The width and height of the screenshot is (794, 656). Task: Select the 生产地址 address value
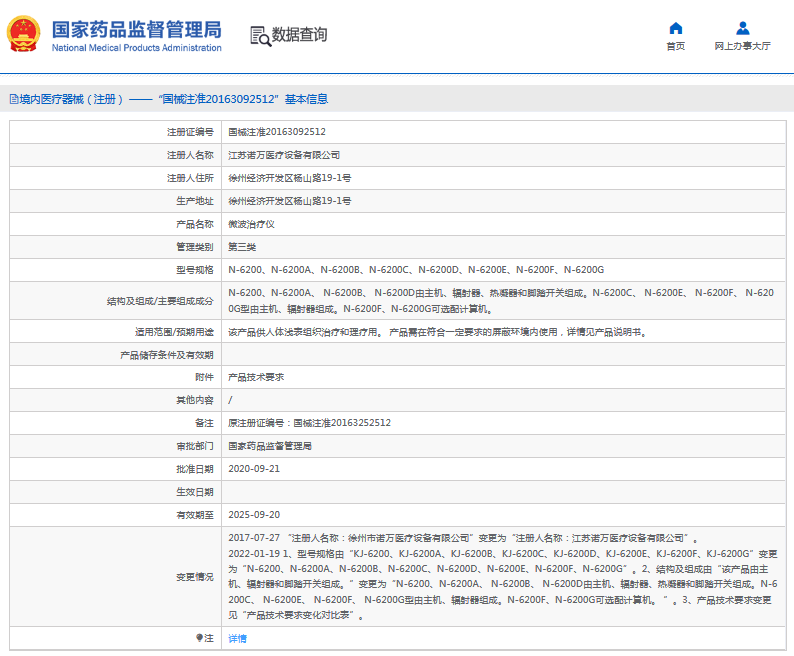pos(290,201)
